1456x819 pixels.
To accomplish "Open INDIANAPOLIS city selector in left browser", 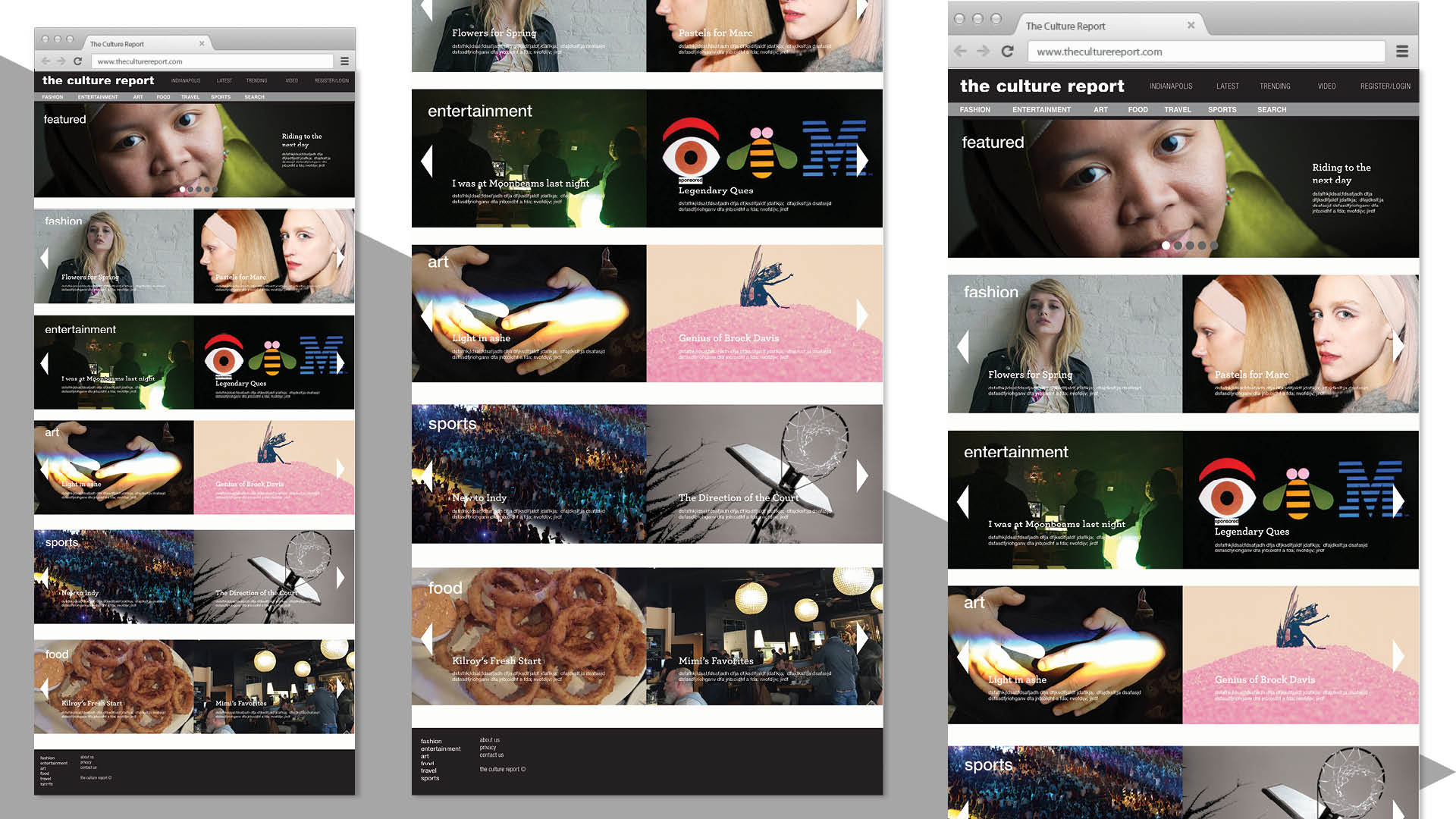I will (x=186, y=80).
